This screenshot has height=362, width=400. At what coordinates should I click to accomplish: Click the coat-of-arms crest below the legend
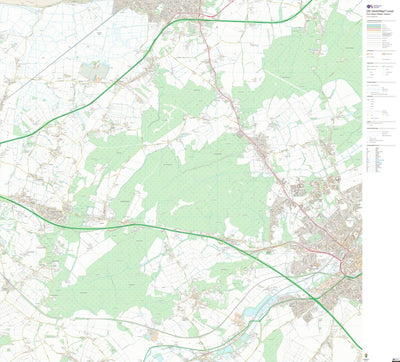(366, 356)
